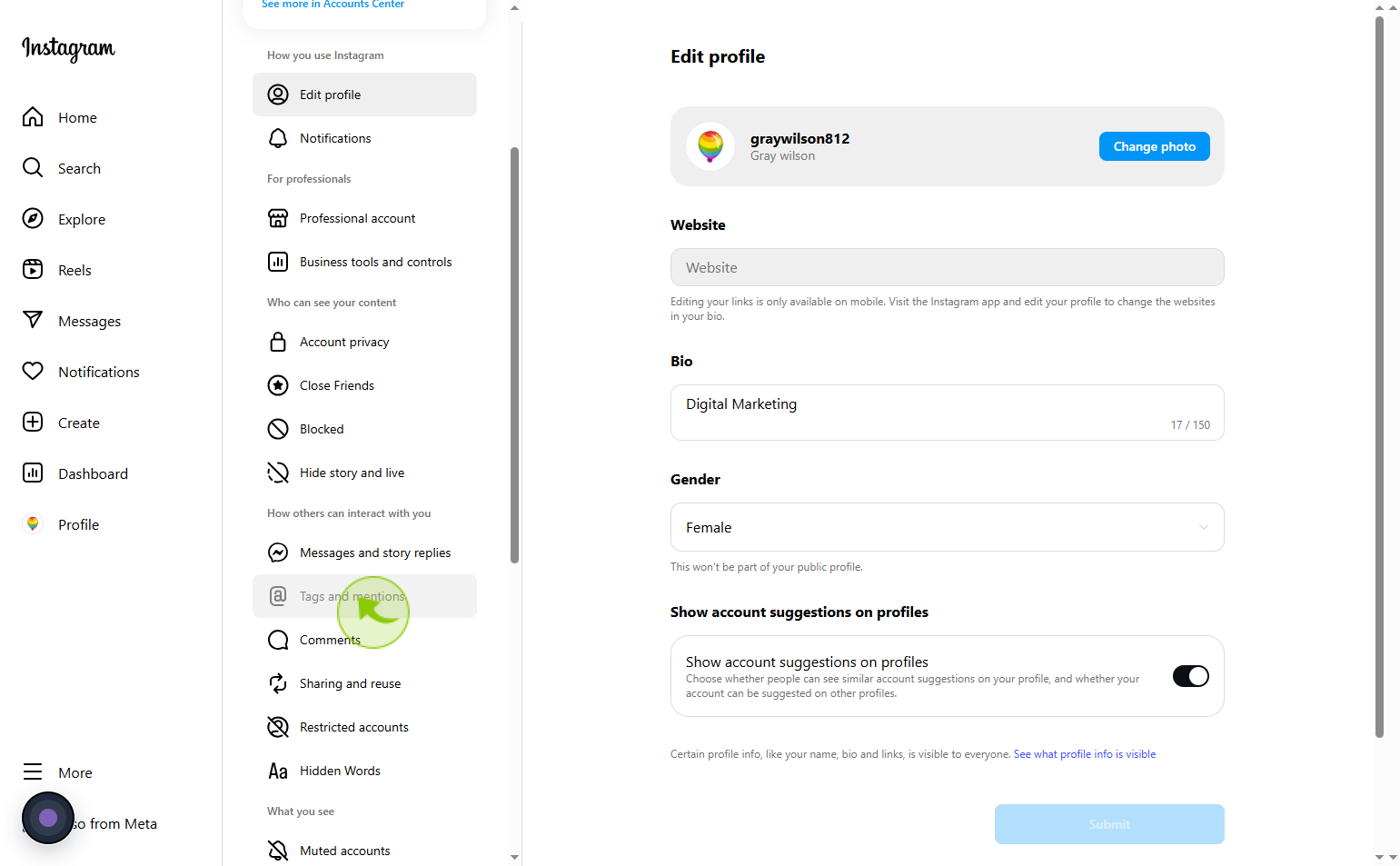
Task: Expand the Gender dropdown showing Female
Action: [947, 527]
